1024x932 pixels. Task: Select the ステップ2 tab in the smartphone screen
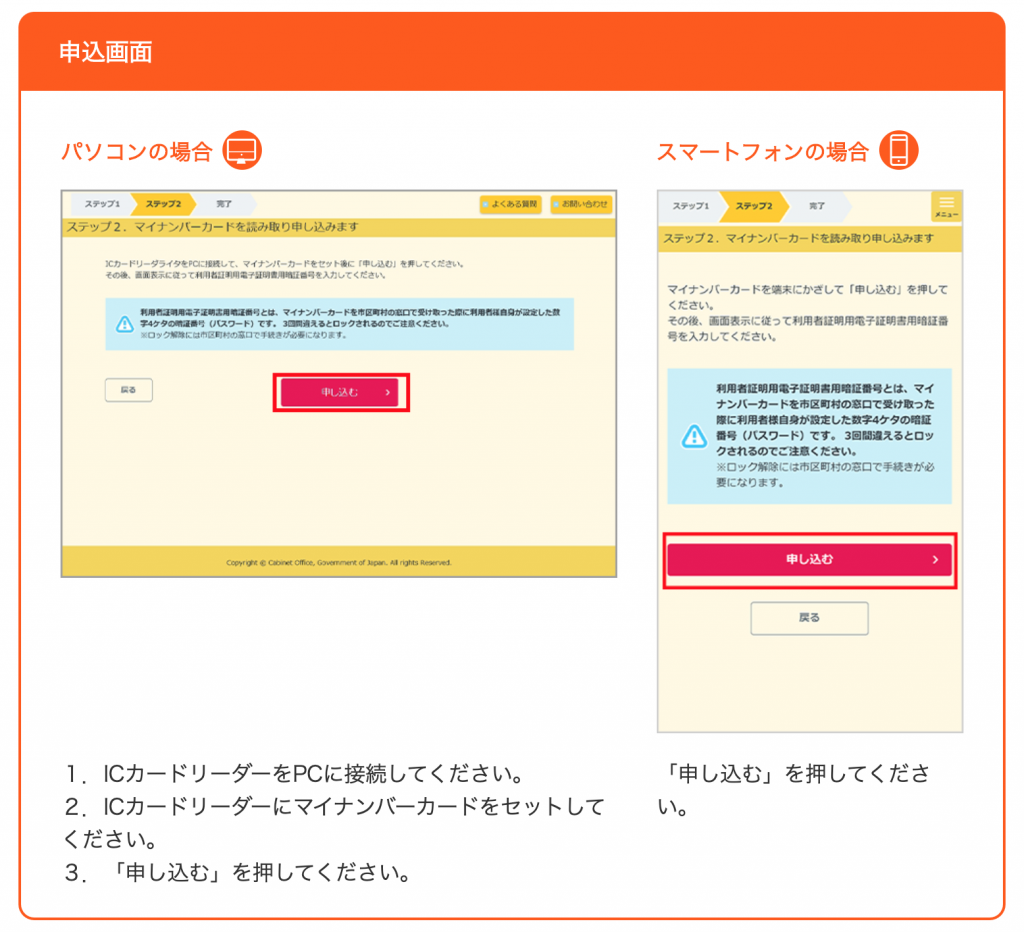click(x=754, y=206)
